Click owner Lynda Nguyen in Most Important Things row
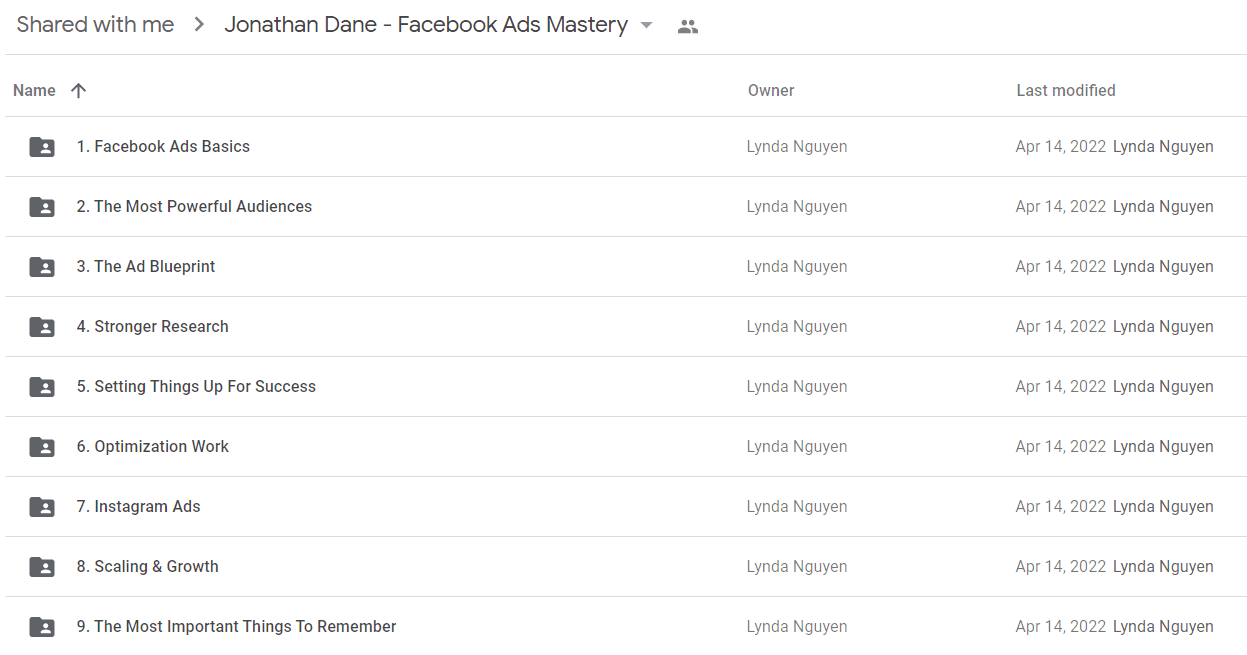The height and width of the screenshot is (655, 1247). [797, 626]
